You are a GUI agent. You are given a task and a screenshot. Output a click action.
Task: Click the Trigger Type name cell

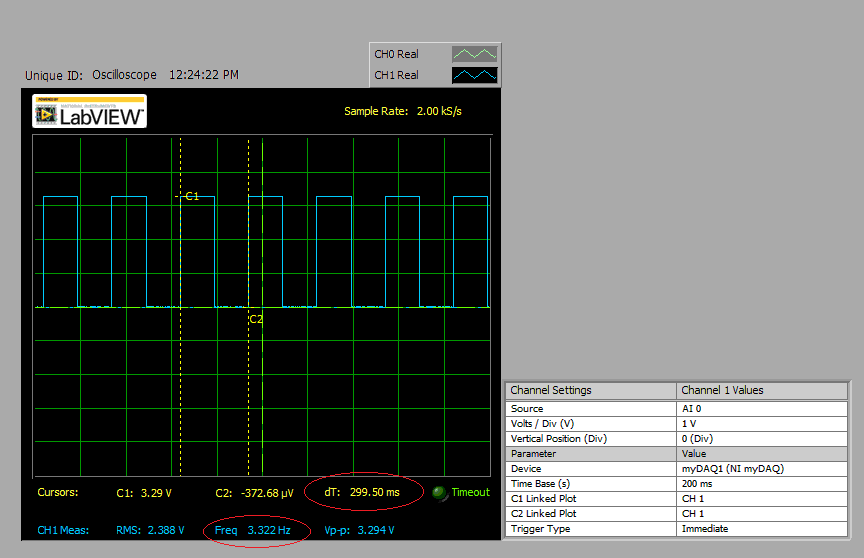pos(591,529)
